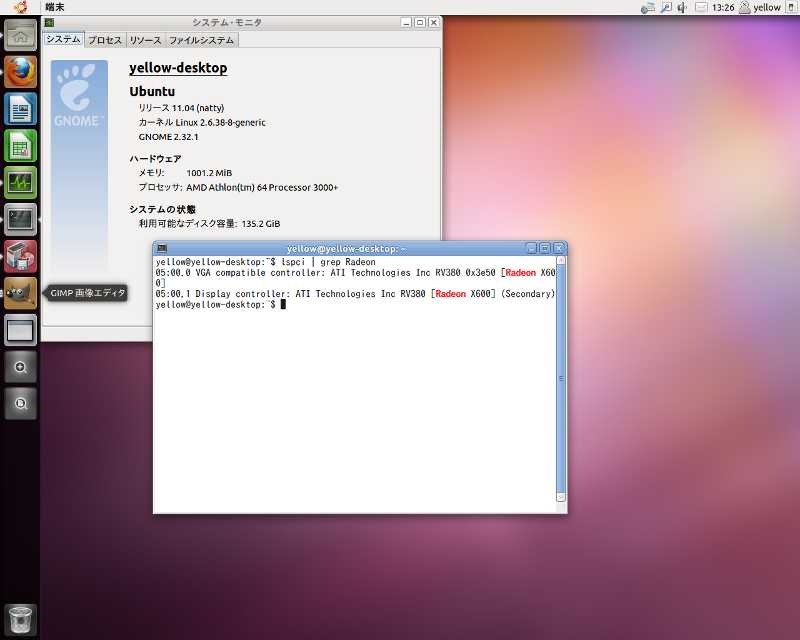Switch to システム tab
This screenshot has width=800, height=640.
63,39
